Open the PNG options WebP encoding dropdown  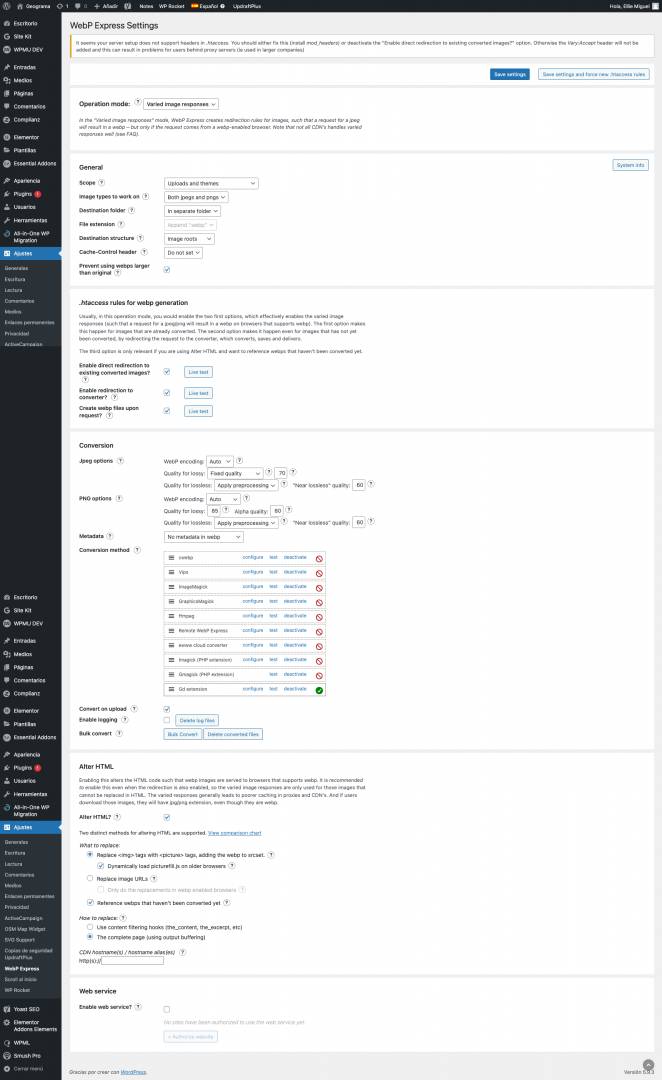coord(223,499)
